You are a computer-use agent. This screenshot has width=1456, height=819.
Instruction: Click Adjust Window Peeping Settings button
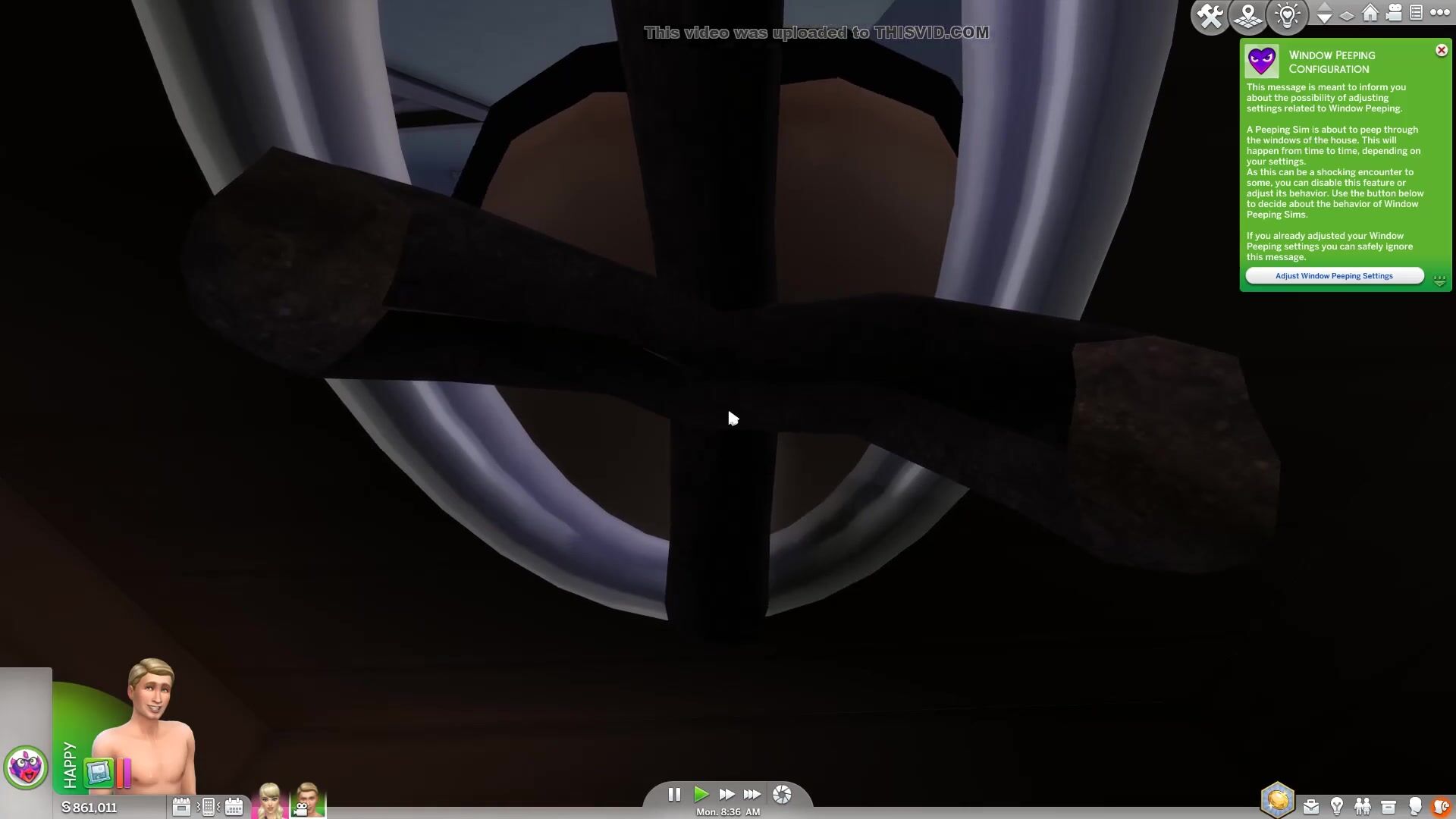[1334, 276]
